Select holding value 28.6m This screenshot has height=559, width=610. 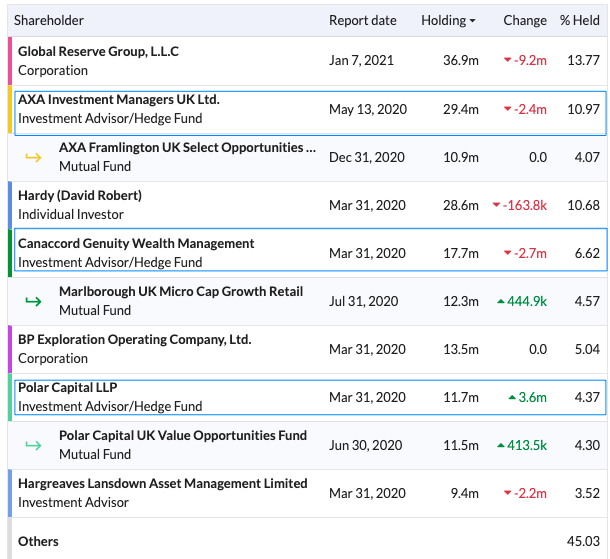461,205
